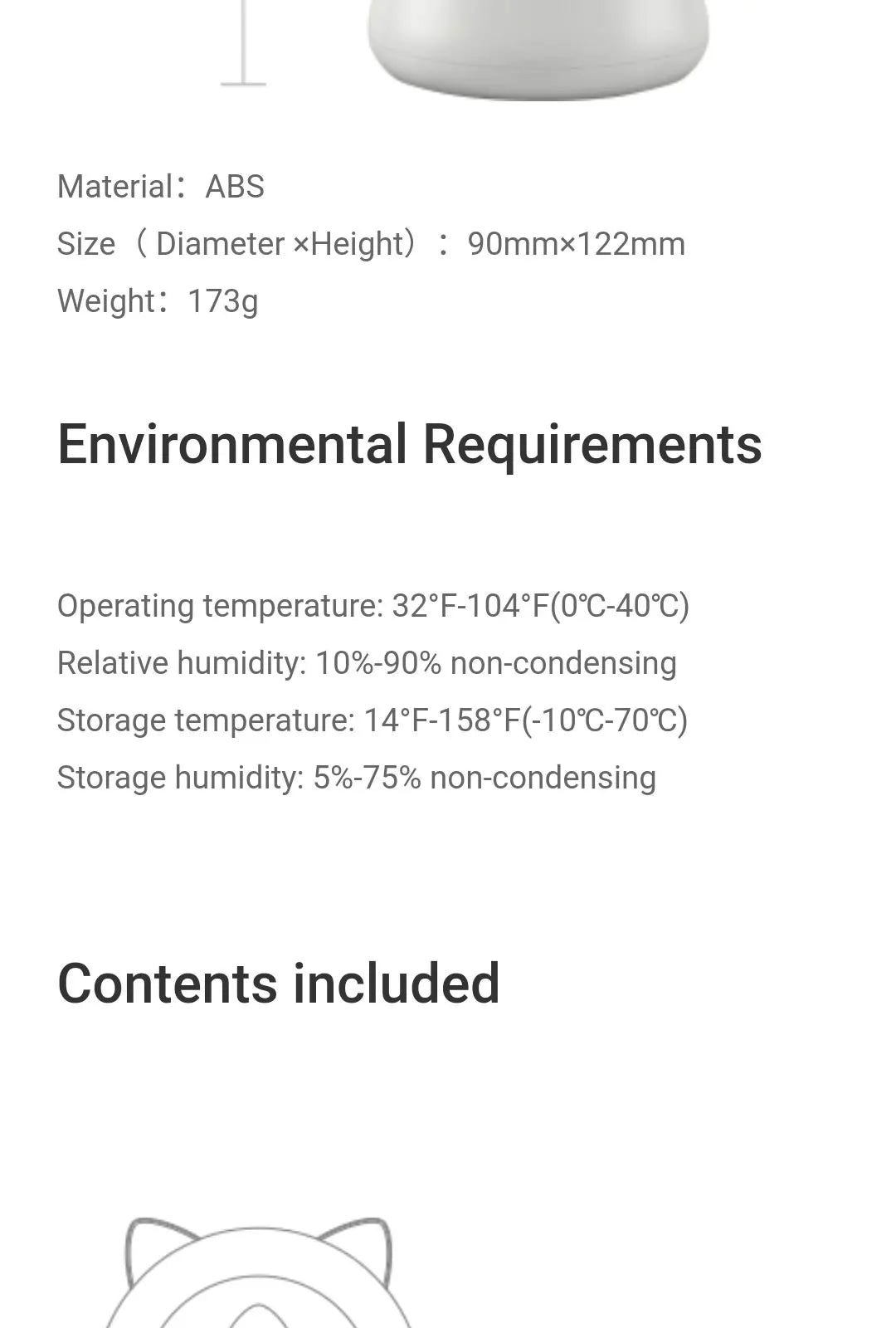Click the Operating temperature label
This screenshot has height=1328, width=896.
[220, 606]
